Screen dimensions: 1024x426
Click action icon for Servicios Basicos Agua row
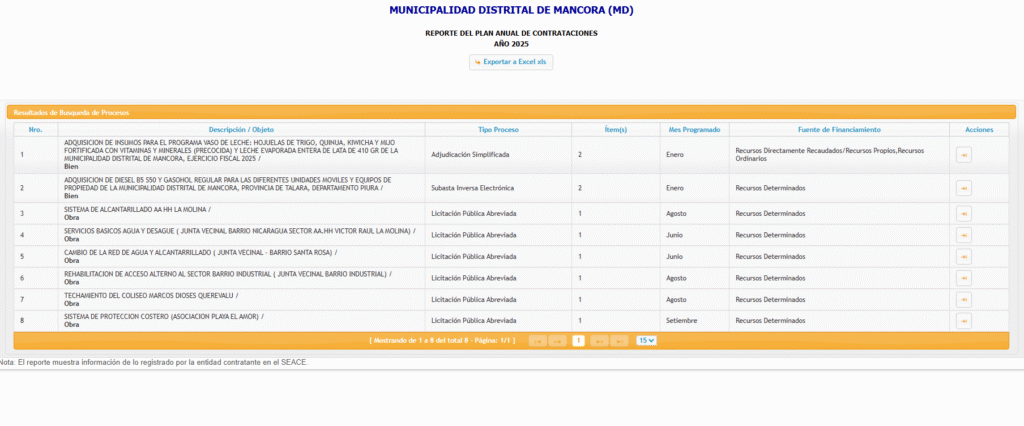pyautogui.click(x=963, y=234)
